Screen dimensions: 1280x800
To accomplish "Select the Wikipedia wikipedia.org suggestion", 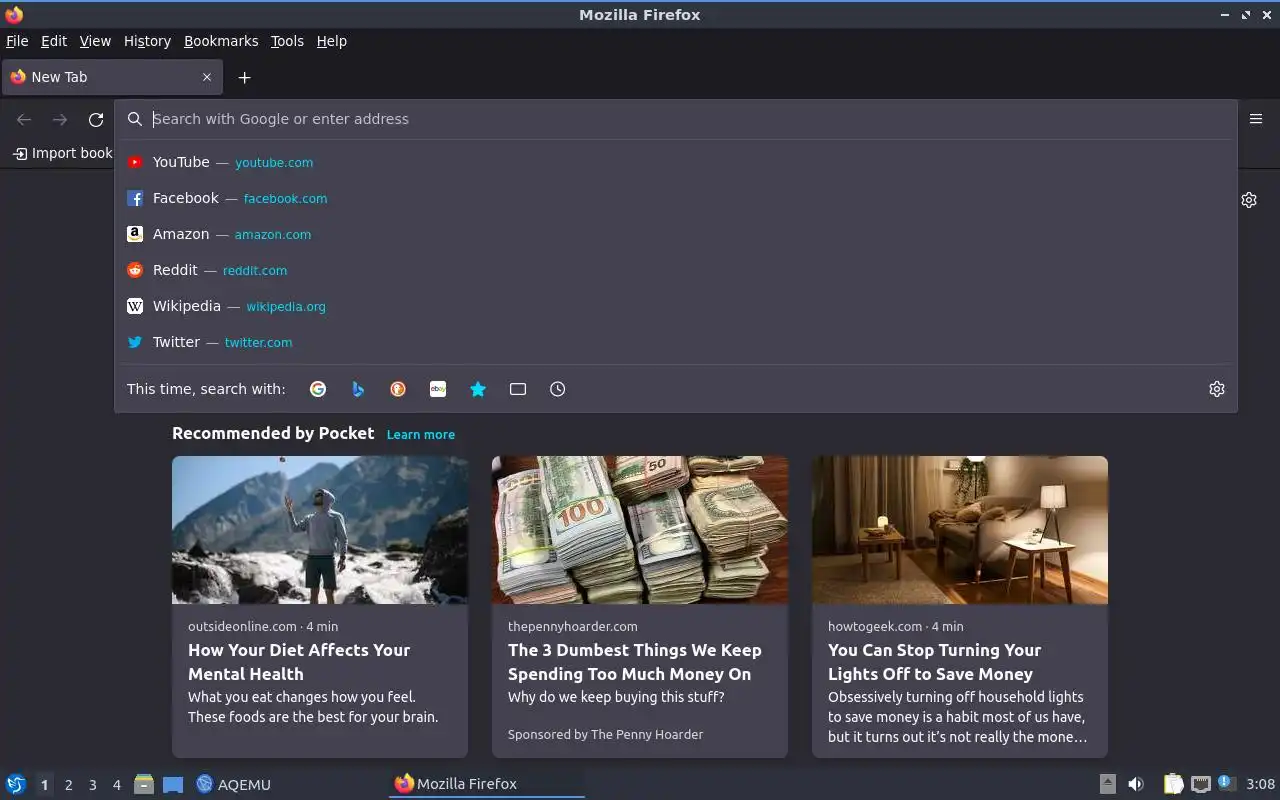I will pyautogui.click(x=676, y=306).
